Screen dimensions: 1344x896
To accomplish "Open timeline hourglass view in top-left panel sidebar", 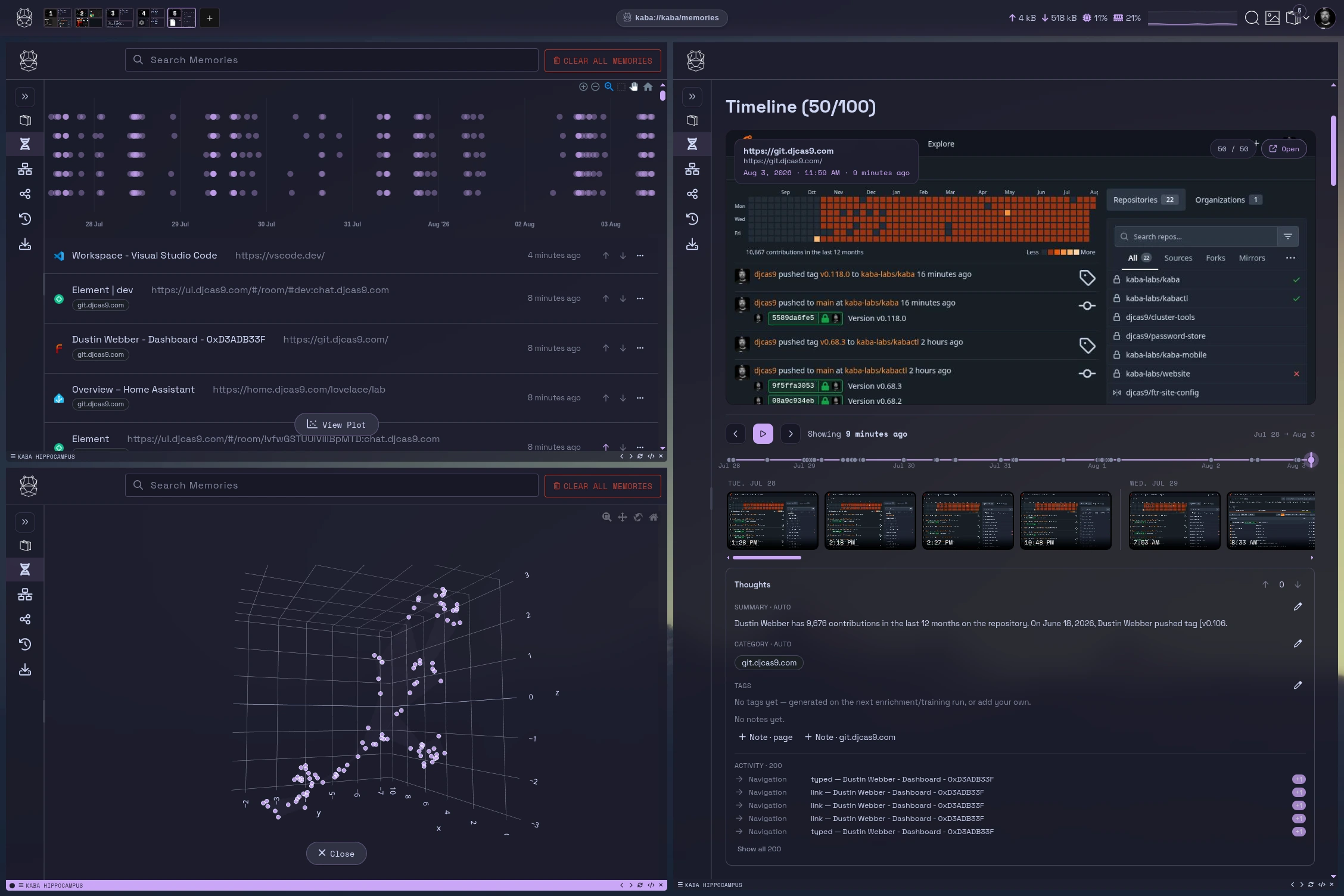I will click(x=25, y=144).
